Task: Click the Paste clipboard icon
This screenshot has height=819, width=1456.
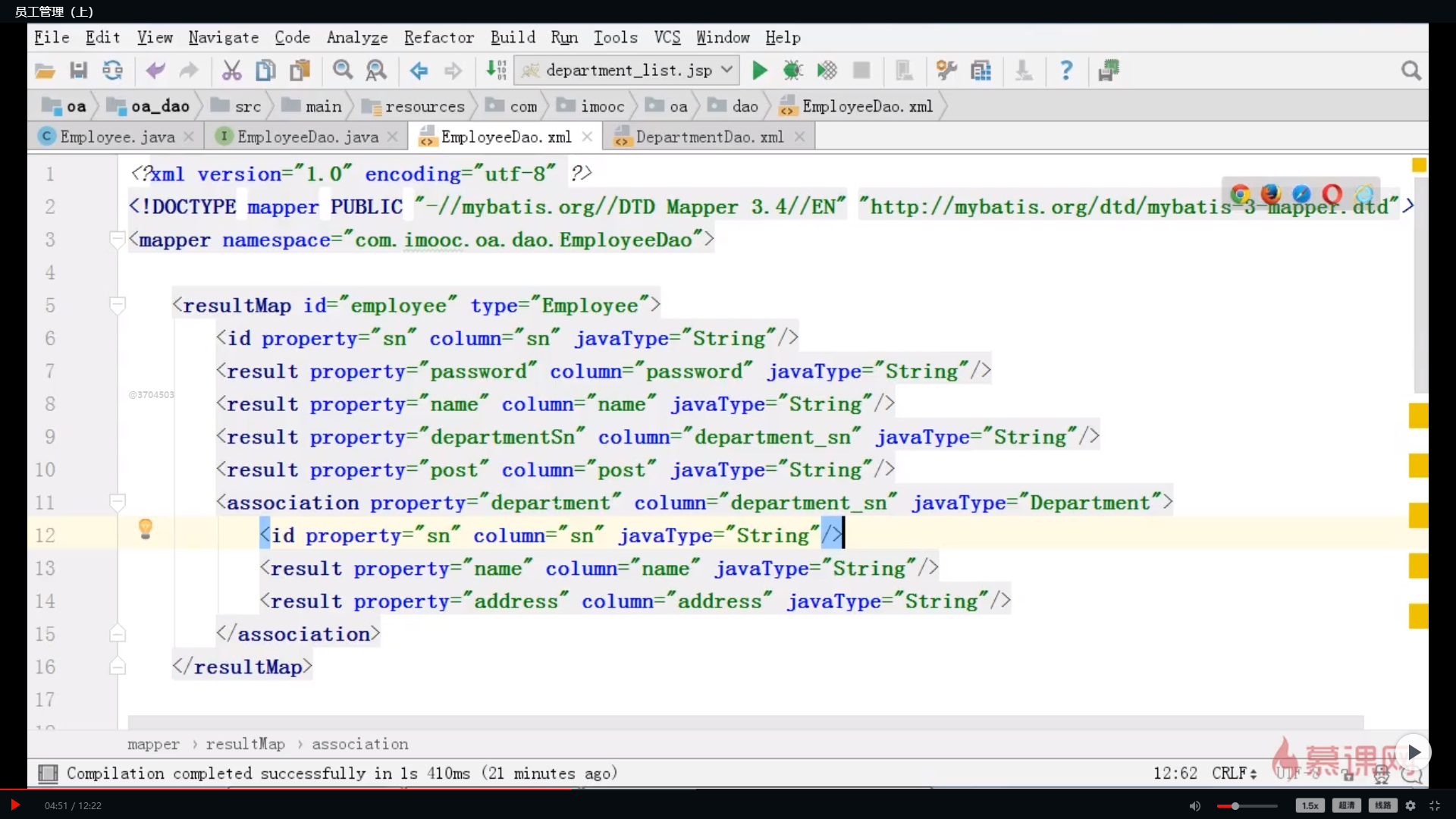Action: click(300, 71)
